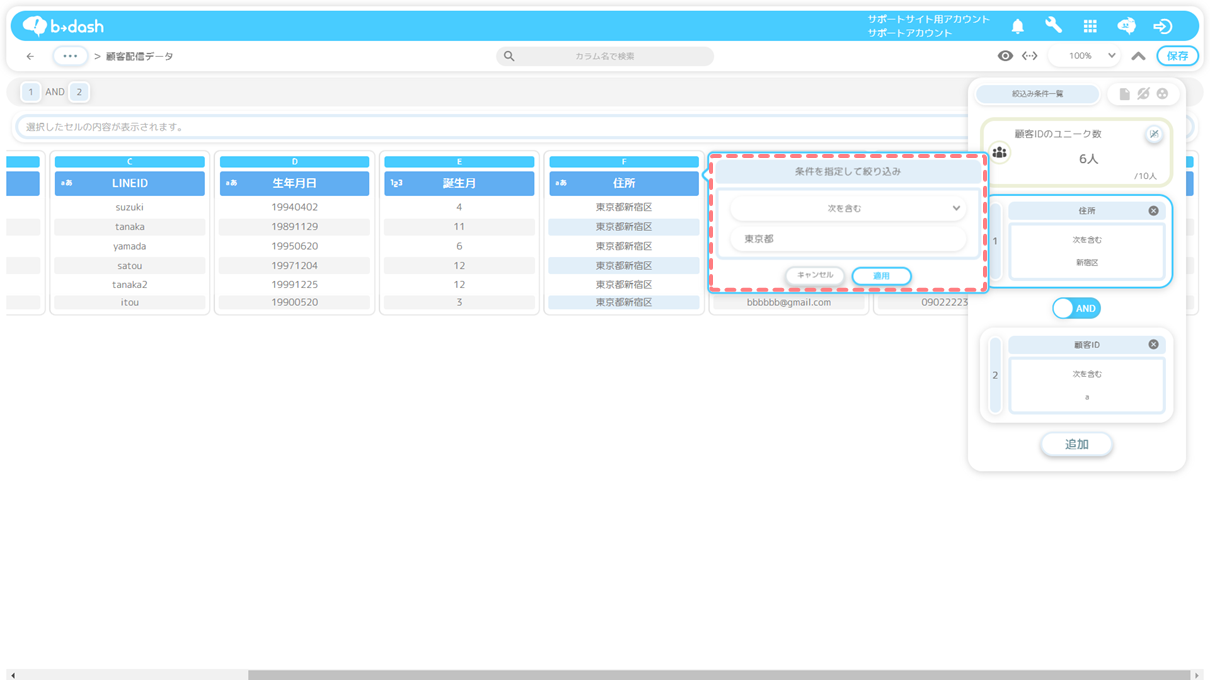This screenshot has height=680, width=1210.
Task: Click the chat mascot support icon
Action: point(1126,26)
